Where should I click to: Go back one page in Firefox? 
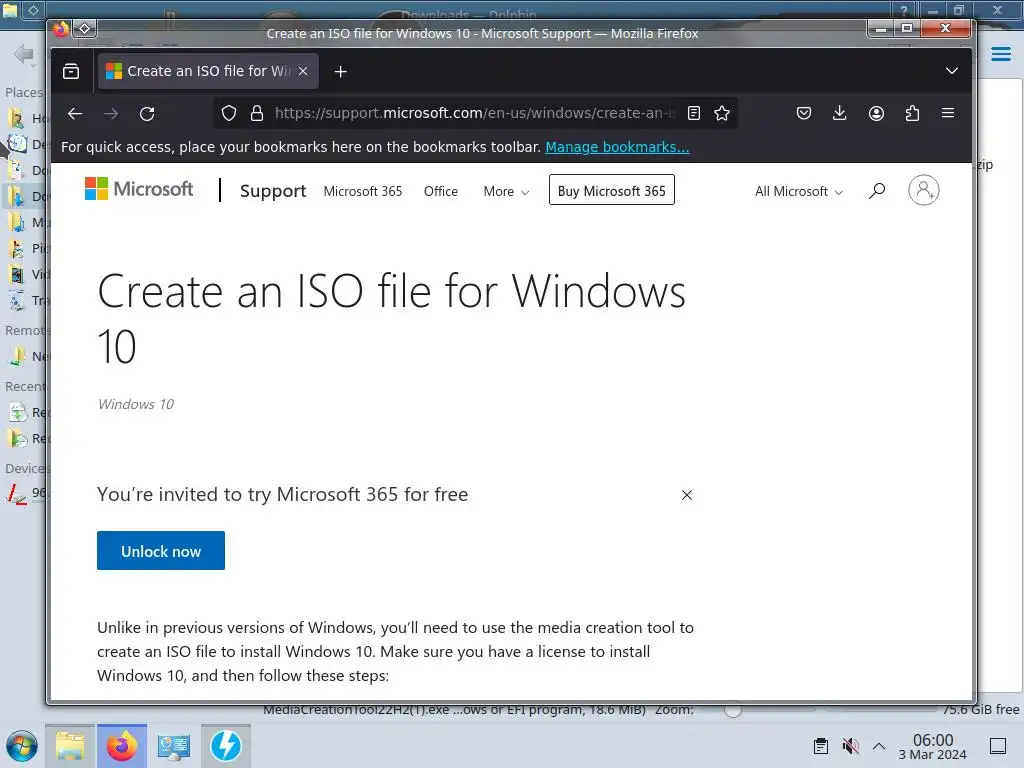tap(75, 114)
